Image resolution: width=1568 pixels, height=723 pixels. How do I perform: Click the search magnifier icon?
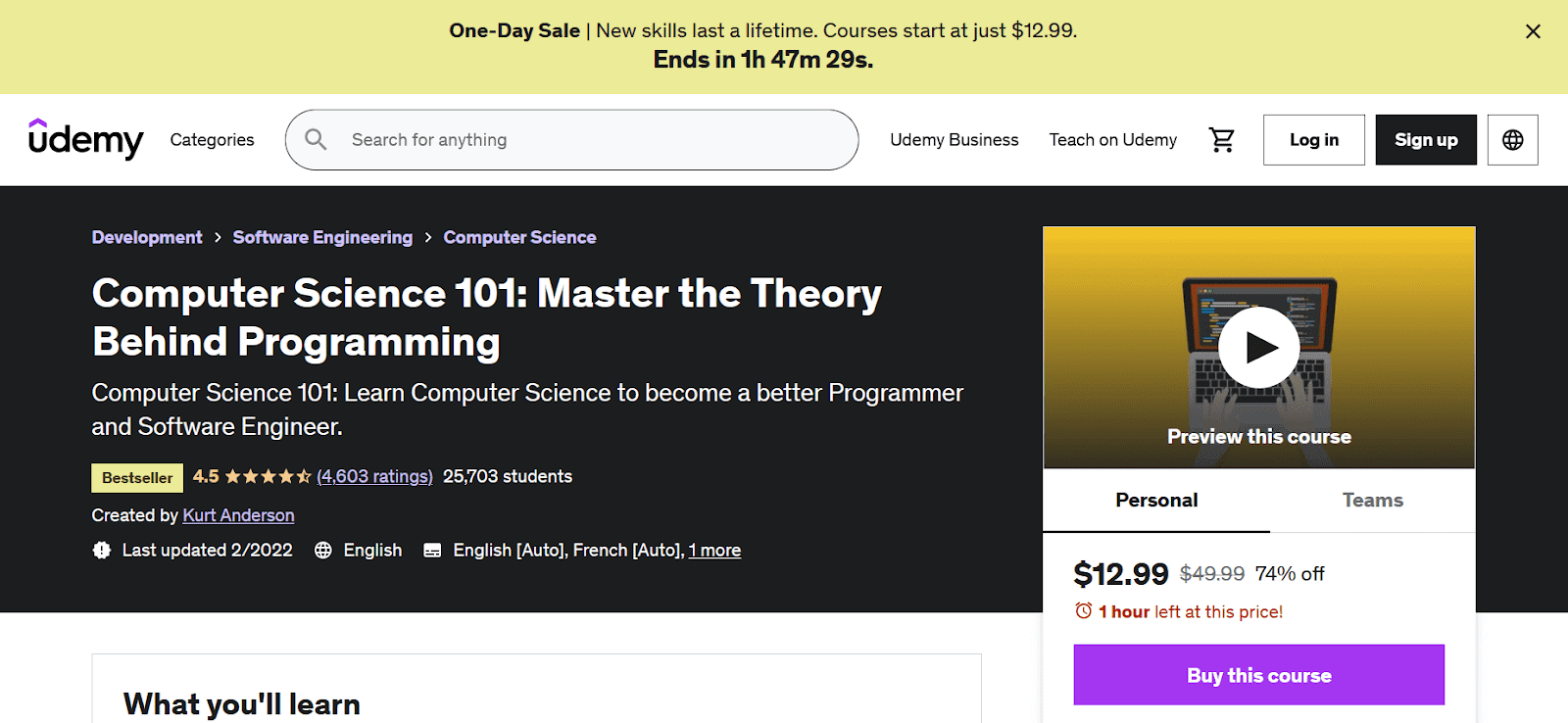316,140
